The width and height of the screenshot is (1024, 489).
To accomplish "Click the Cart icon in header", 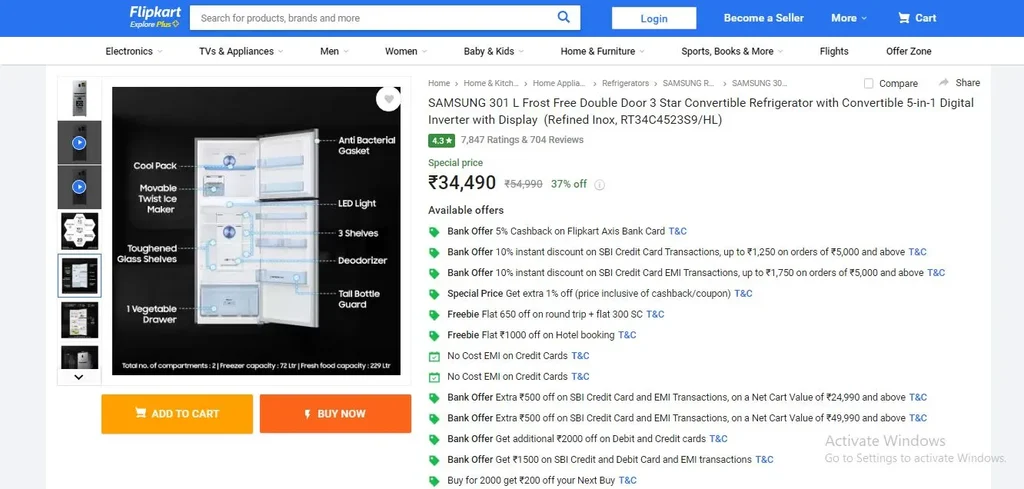I will point(904,18).
